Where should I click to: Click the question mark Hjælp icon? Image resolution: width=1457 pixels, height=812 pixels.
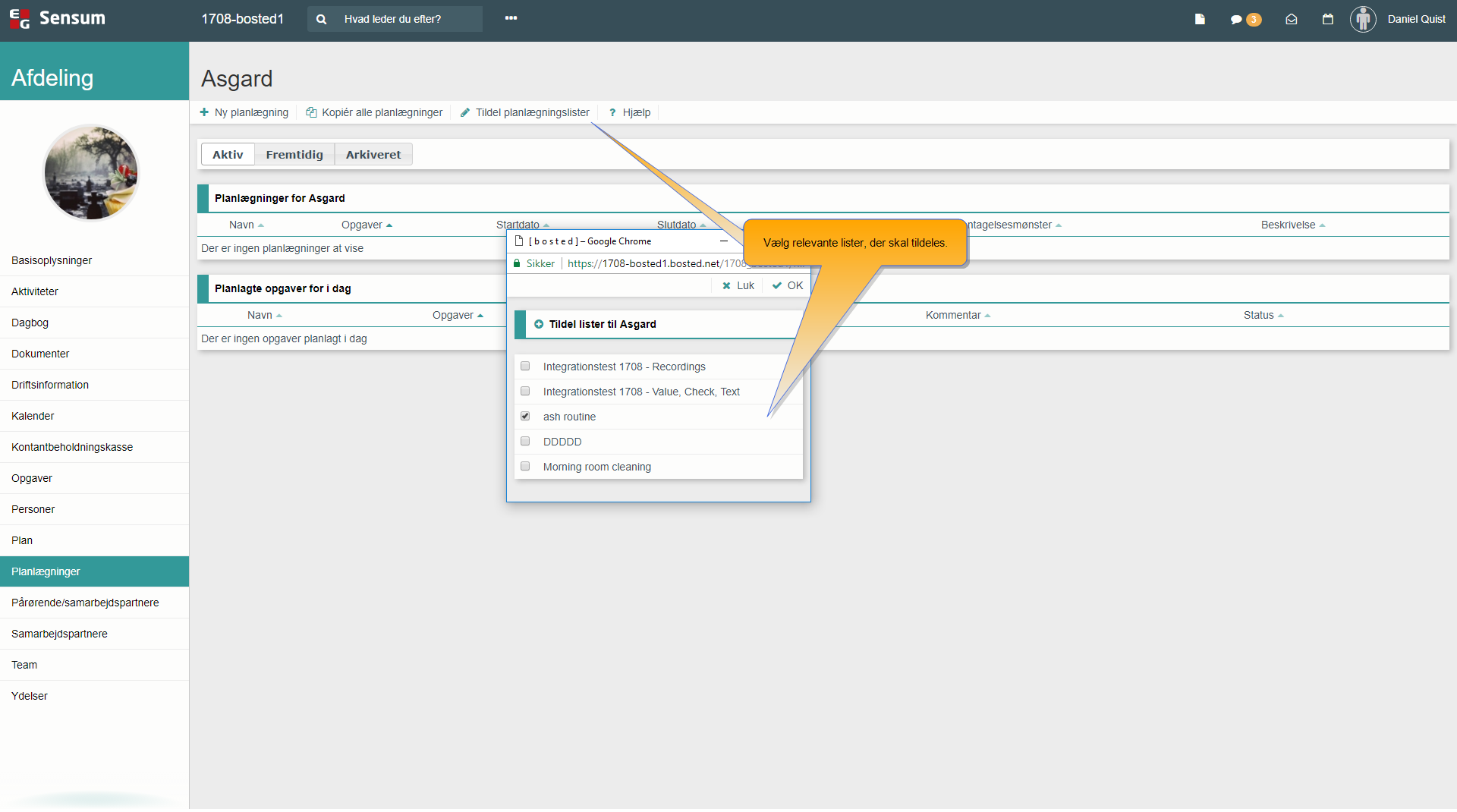[x=612, y=112]
